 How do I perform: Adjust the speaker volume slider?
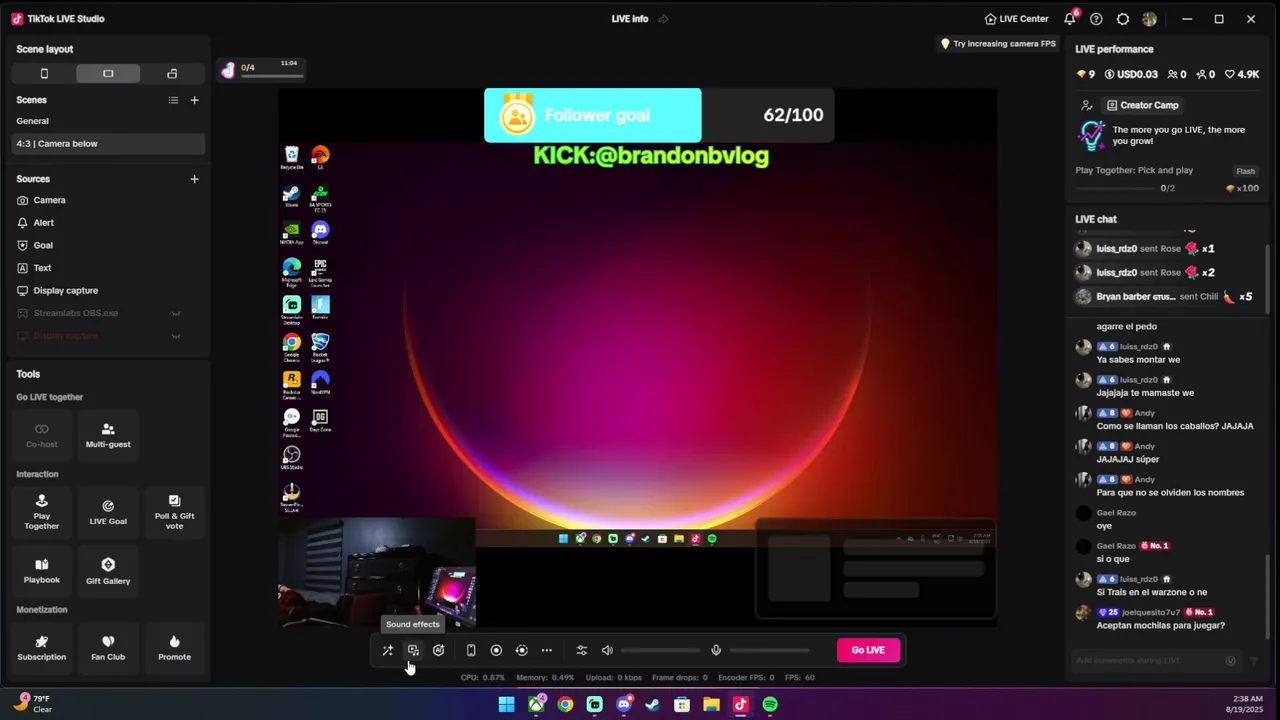660,650
